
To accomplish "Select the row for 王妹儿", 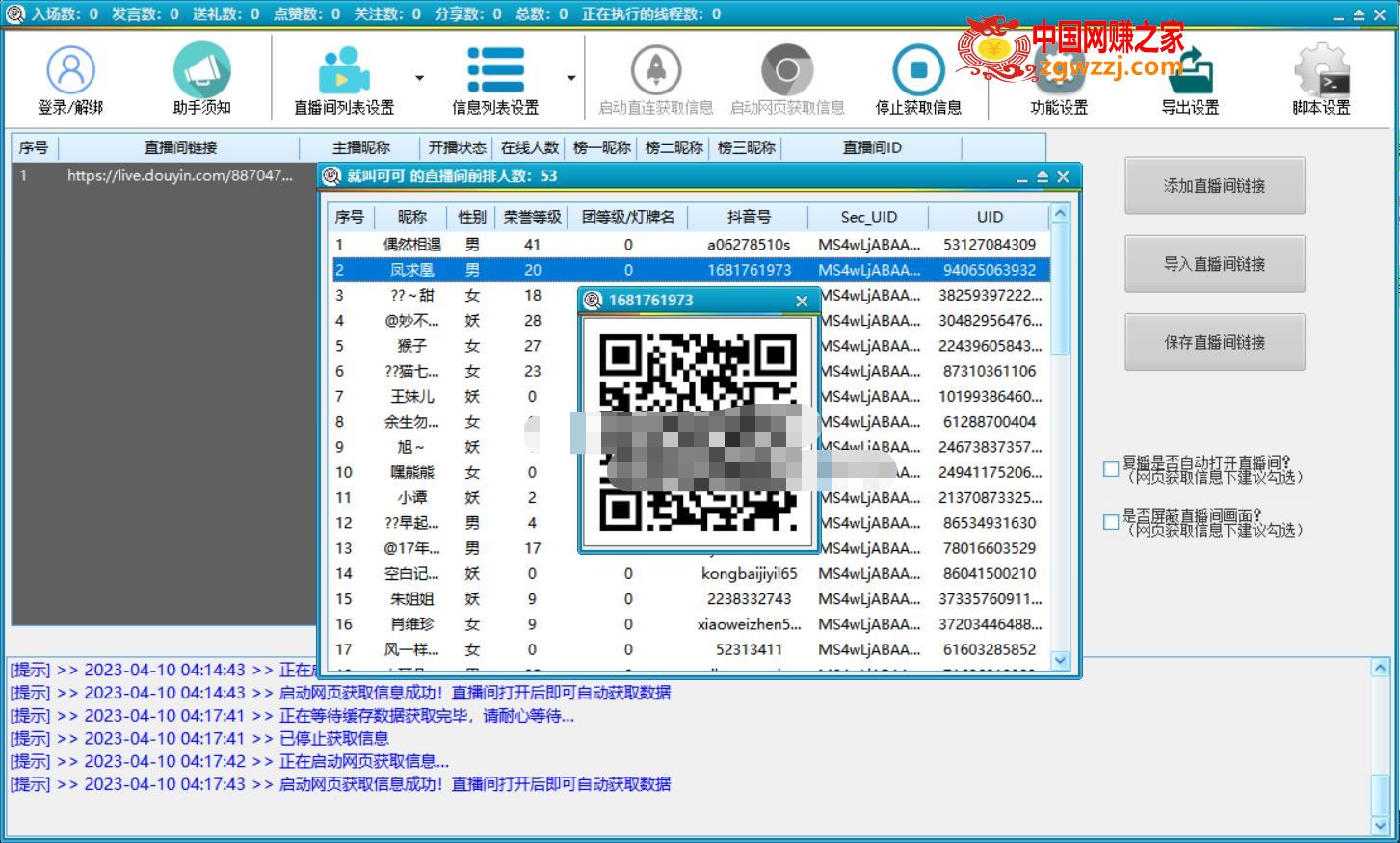I will [x=411, y=396].
